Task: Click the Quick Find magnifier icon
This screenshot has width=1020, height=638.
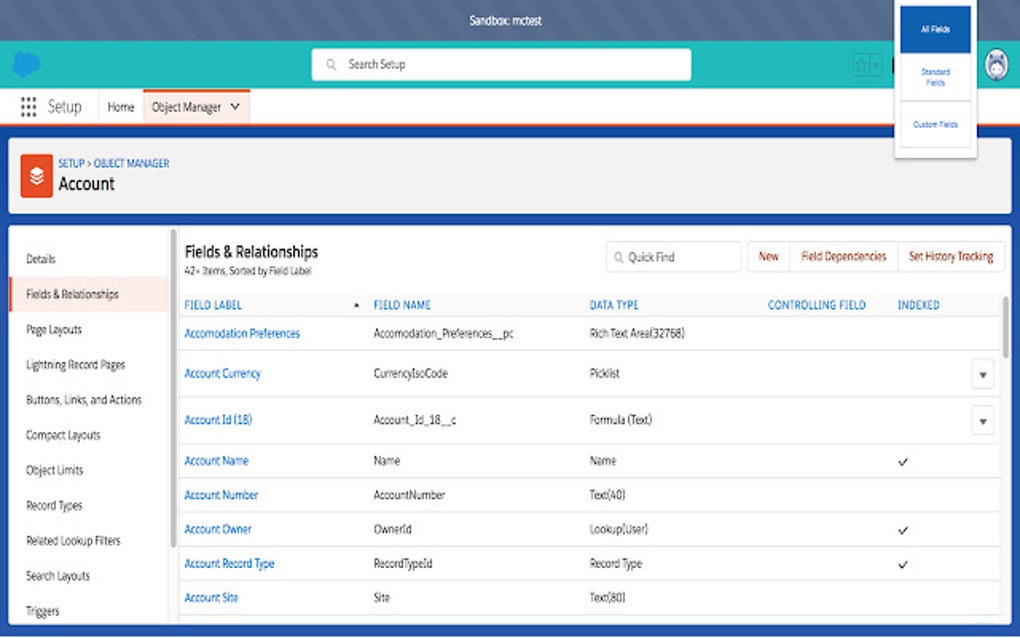Action: click(622, 257)
